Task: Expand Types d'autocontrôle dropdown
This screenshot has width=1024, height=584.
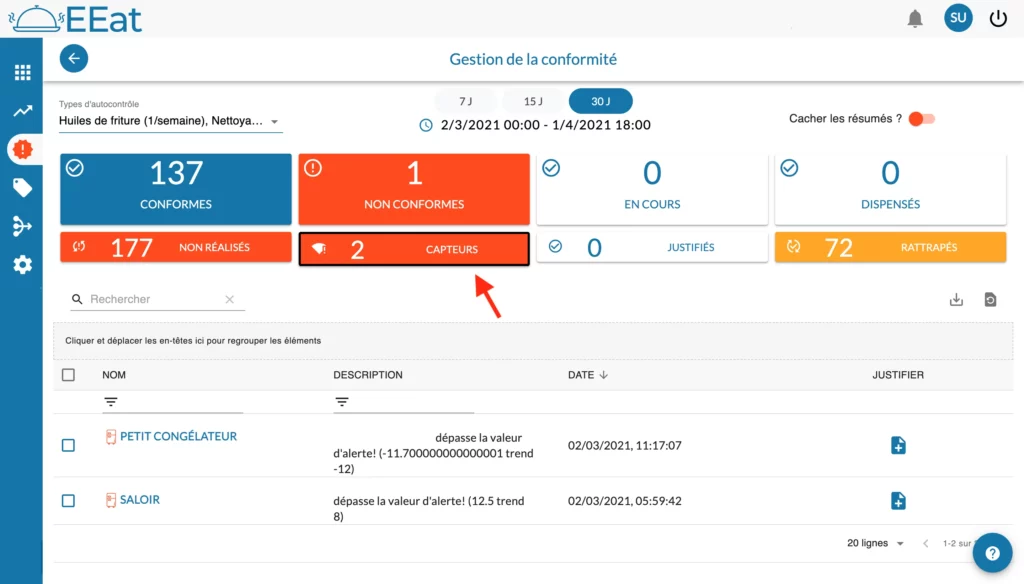Action: pyautogui.click(x=170, y=121)
